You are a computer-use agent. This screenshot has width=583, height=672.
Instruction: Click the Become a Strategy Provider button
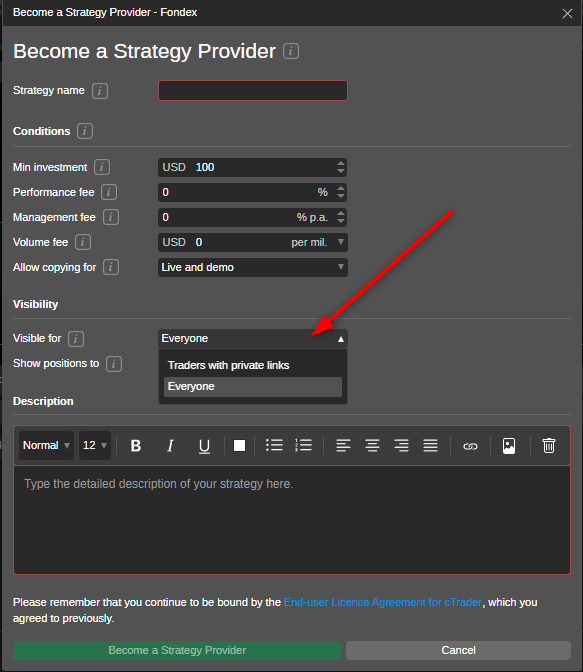[177, 650]
